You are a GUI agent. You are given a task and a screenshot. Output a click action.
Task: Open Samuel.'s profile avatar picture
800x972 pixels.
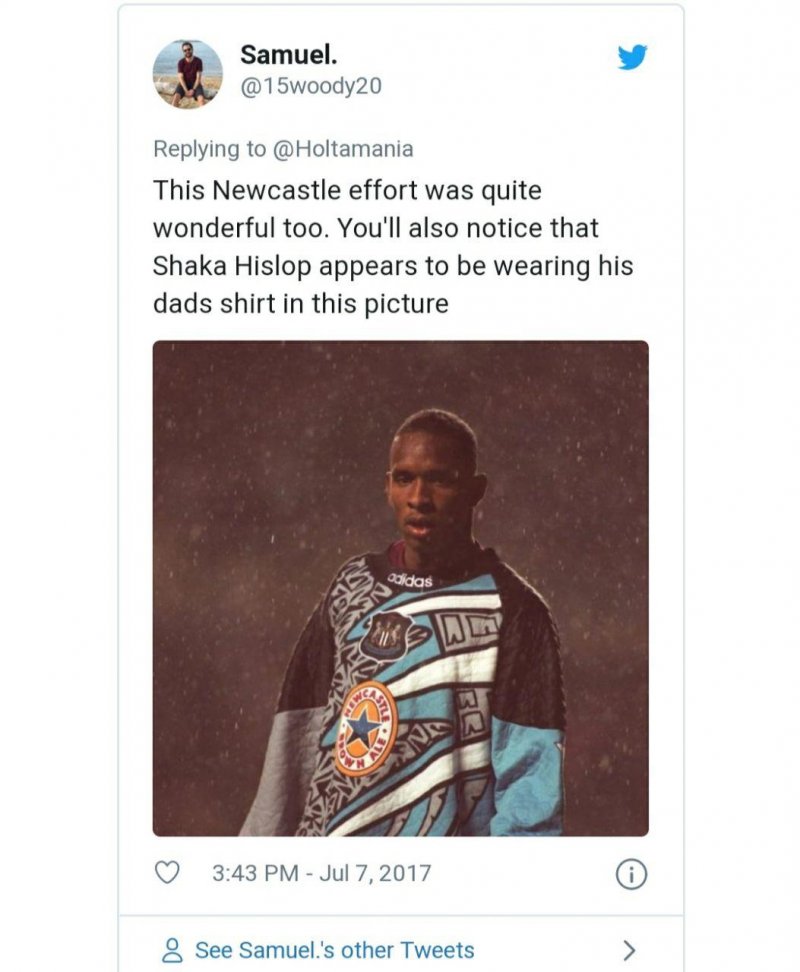coord(188,74)
